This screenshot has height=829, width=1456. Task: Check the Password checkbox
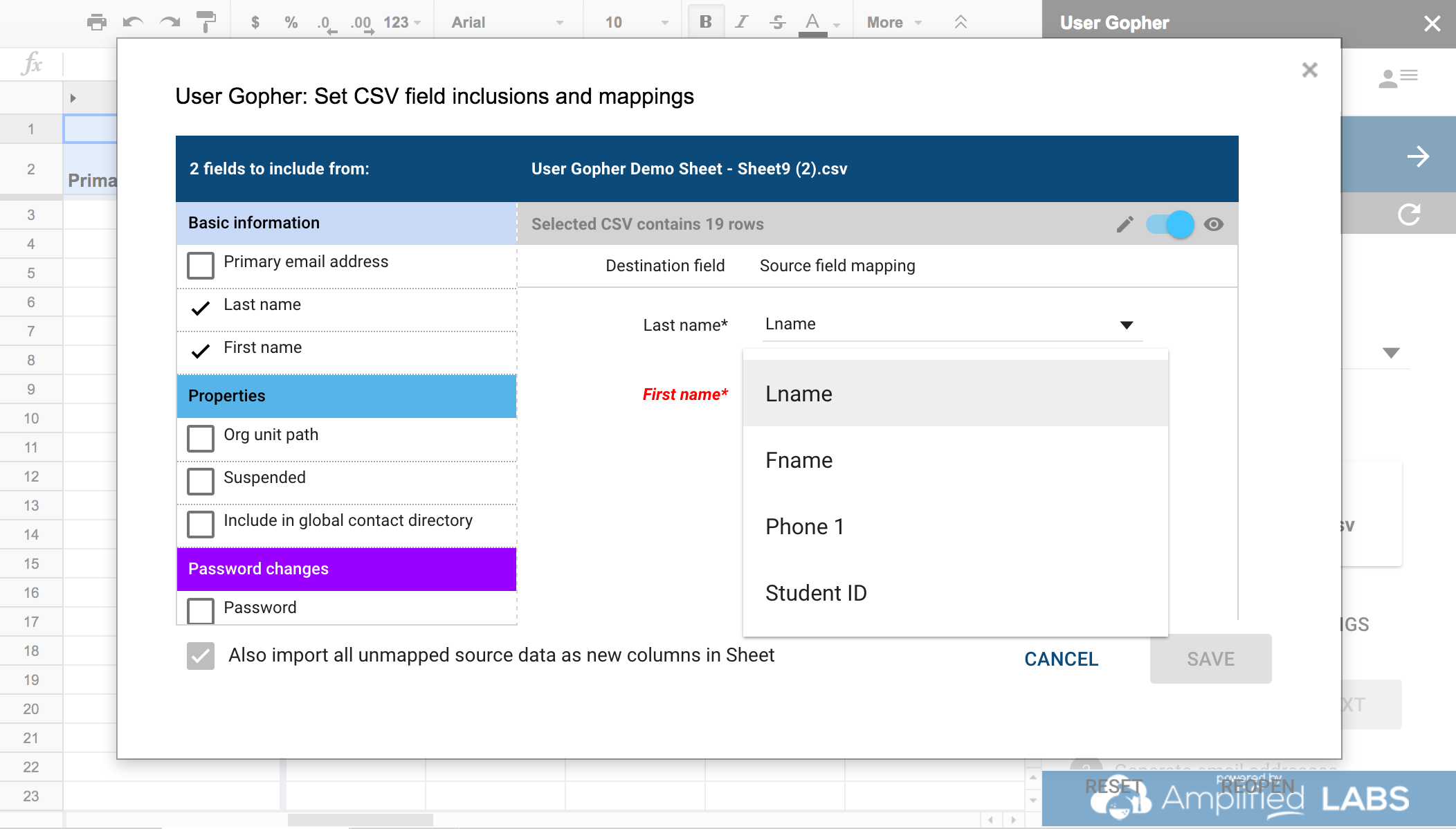point(201,610)
